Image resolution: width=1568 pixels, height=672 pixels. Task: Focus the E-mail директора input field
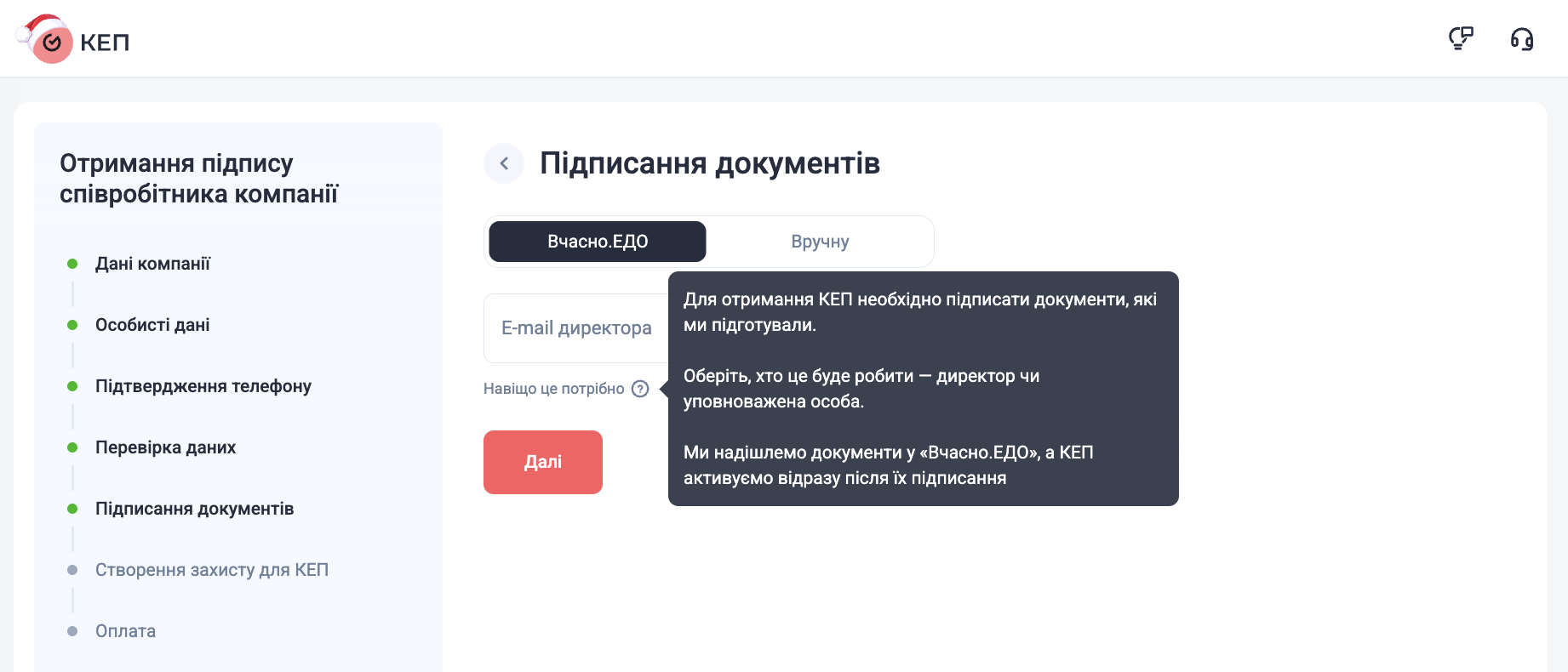coord(576,328)
